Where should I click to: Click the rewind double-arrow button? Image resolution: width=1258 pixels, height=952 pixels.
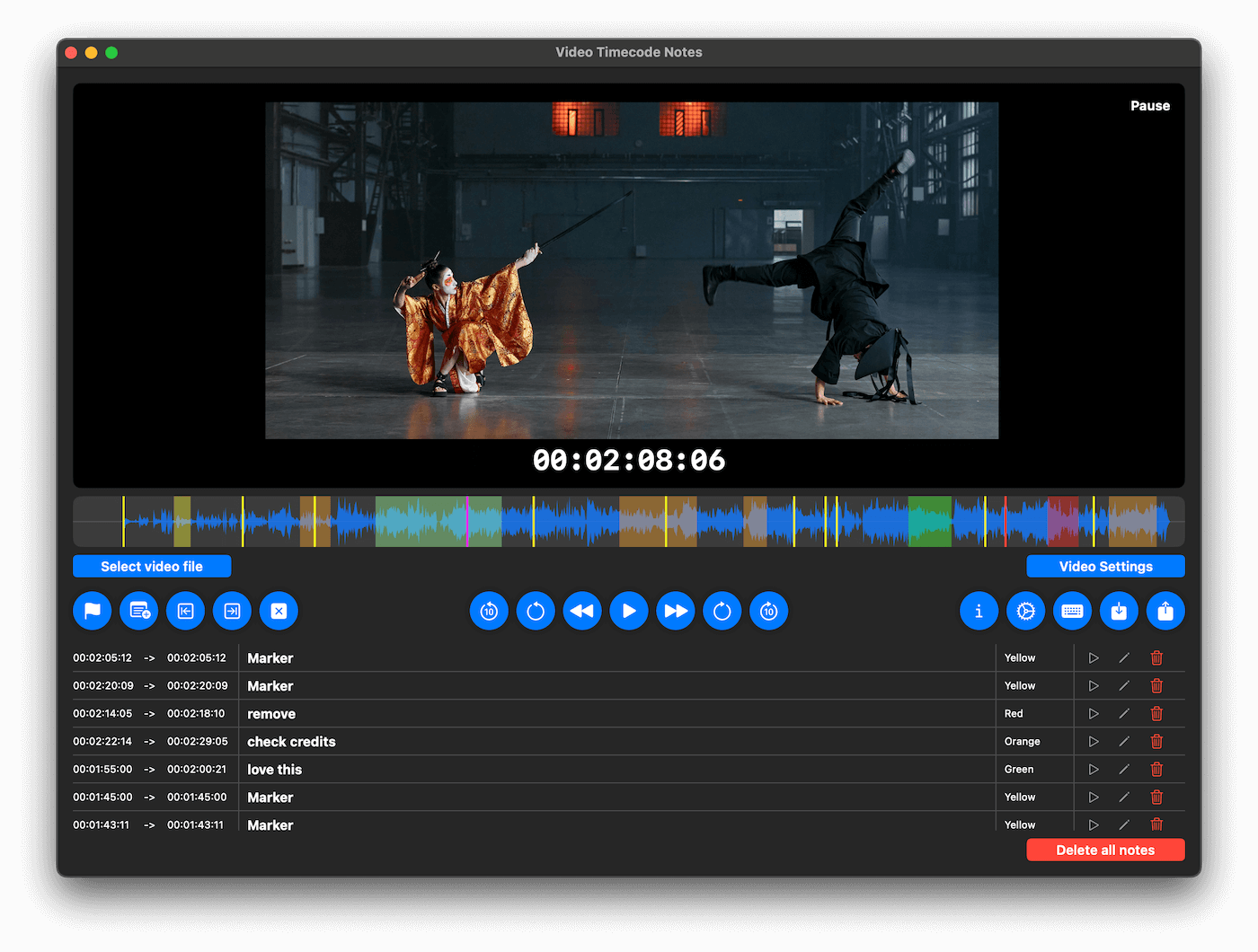tap(582, 612)
